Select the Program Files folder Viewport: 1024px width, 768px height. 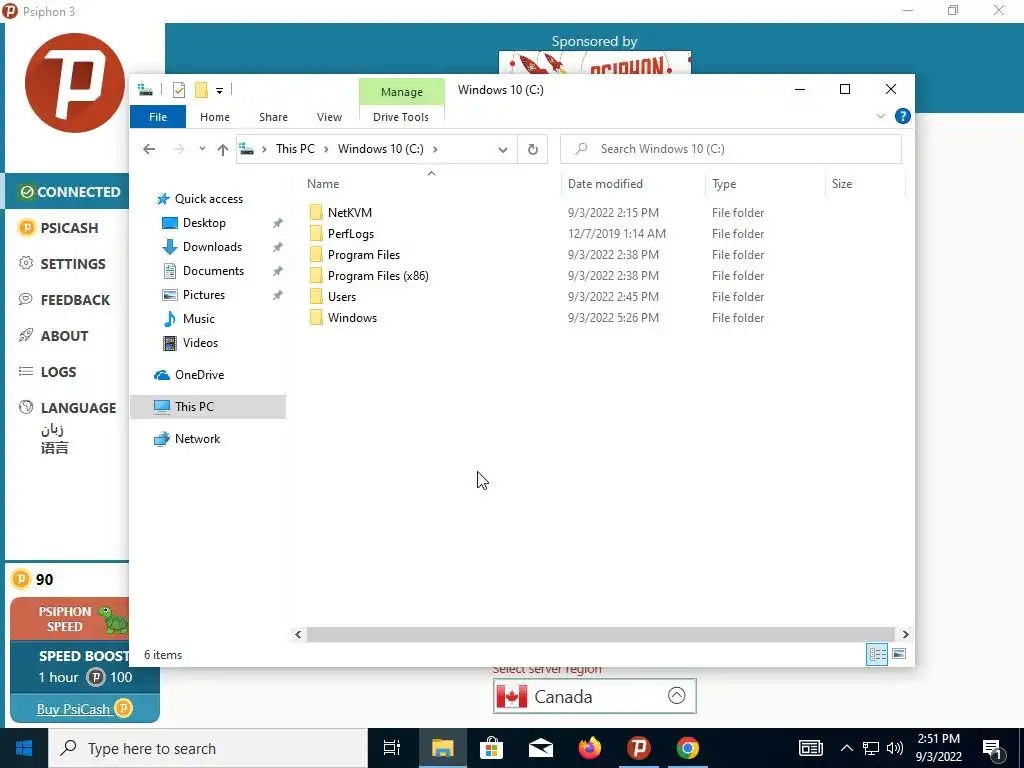(x=364, y=255)
